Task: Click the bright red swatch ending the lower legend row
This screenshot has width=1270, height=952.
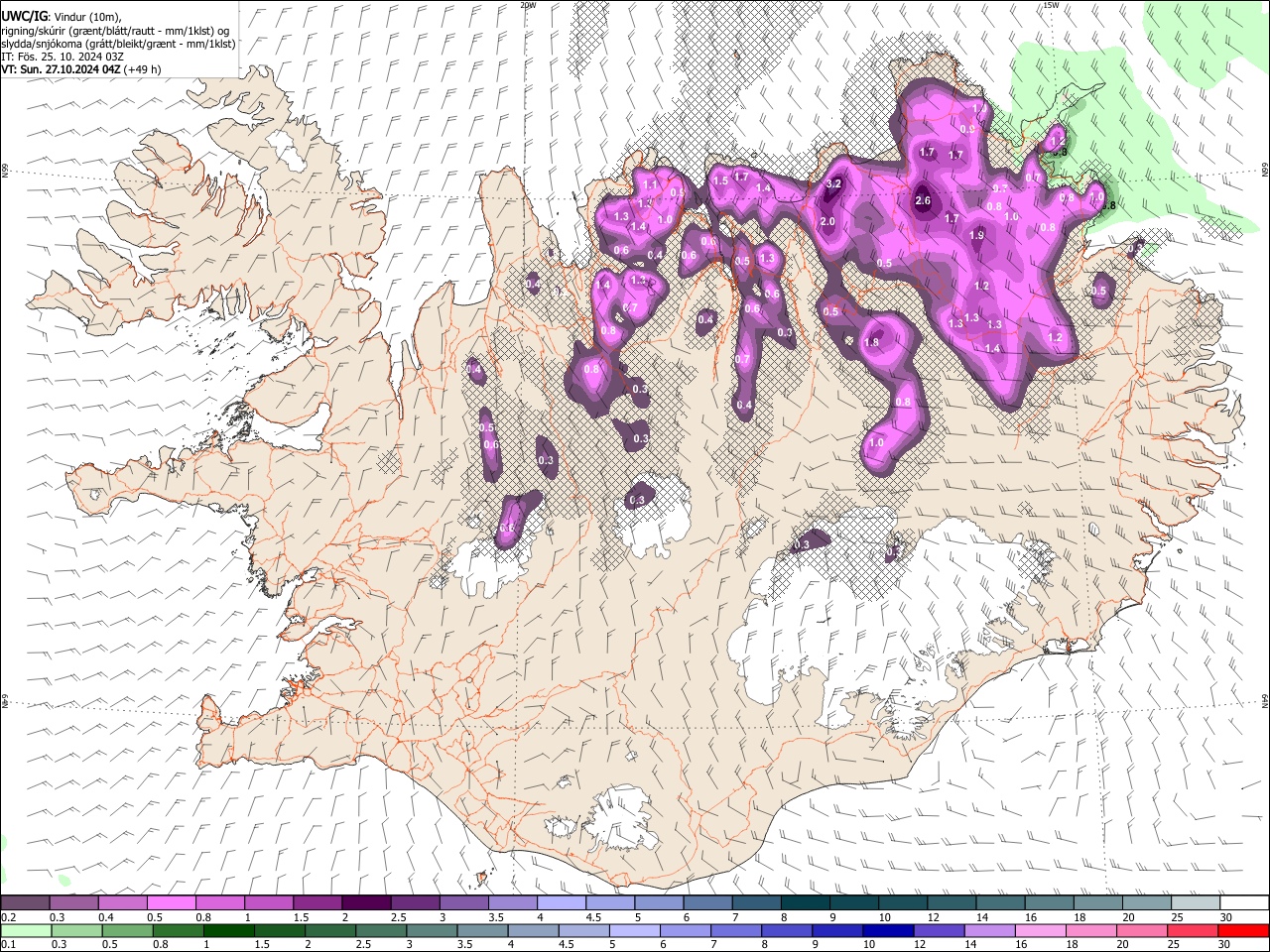Action: (1243, 930)
